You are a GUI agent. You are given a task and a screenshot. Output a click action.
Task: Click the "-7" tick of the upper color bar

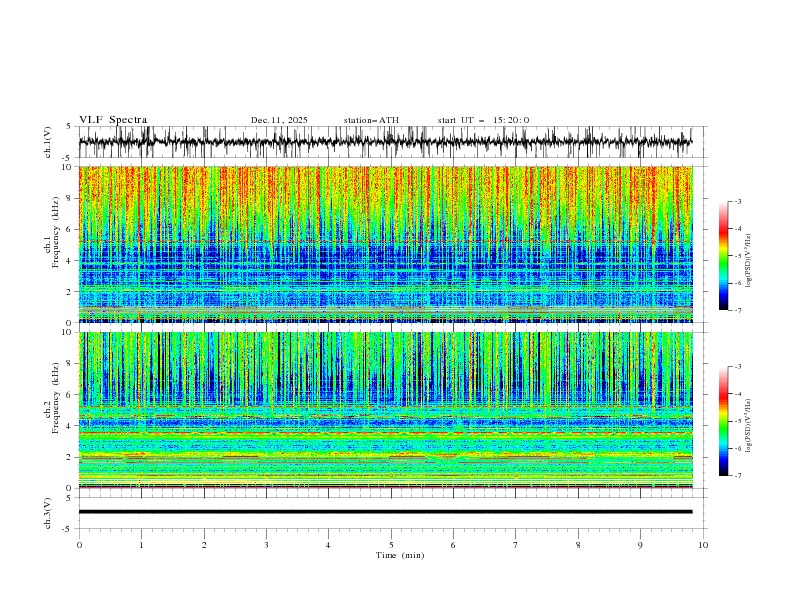738,310
